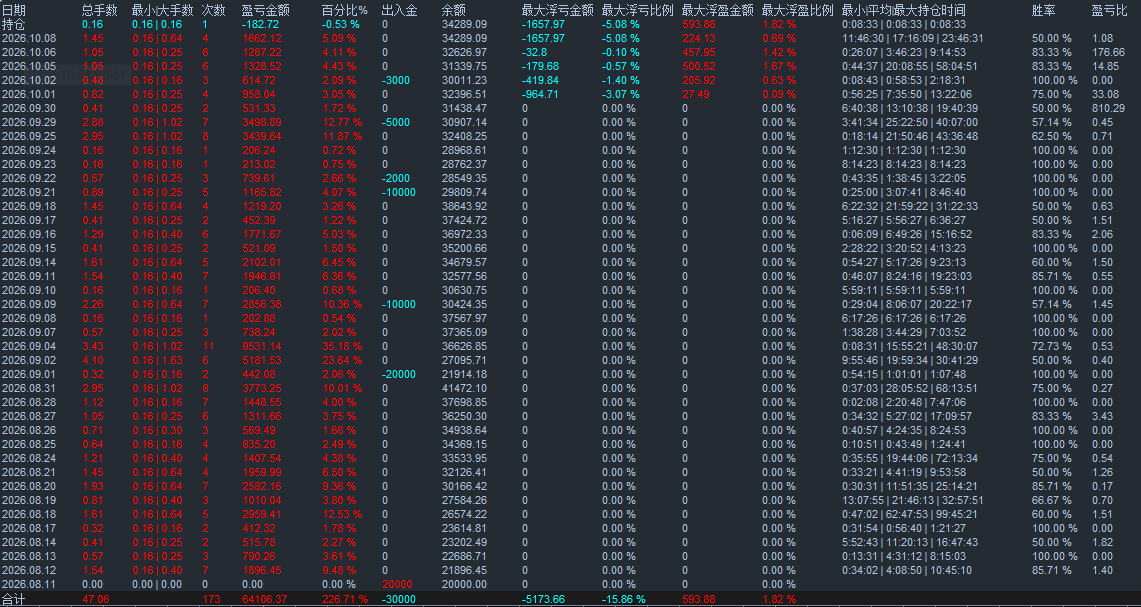Screen dimensions: 1141x607
Task: Click the 余额 column header
Action: coord(454,10)
